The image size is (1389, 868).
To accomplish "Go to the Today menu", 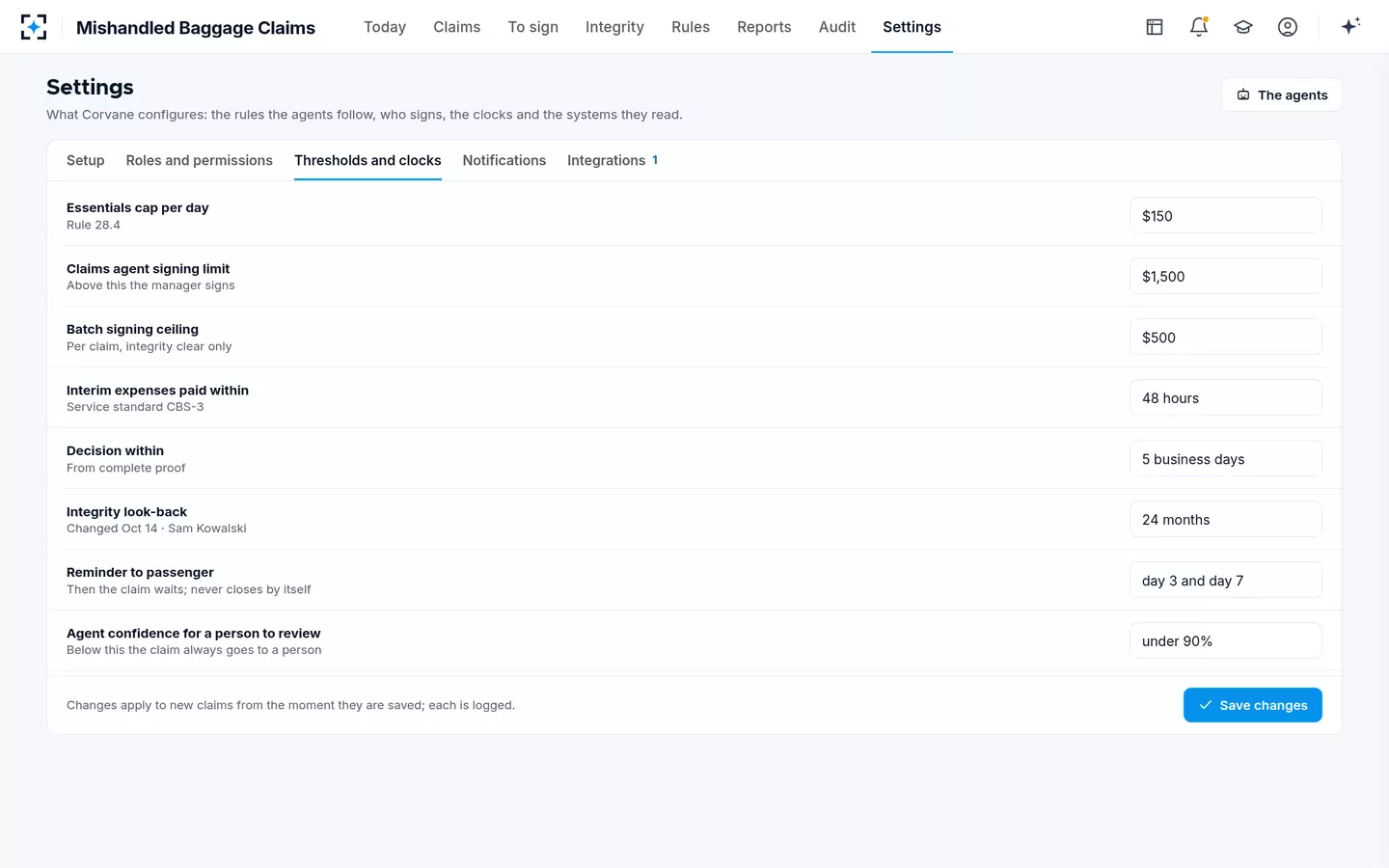I will click(x=385, y=27).
